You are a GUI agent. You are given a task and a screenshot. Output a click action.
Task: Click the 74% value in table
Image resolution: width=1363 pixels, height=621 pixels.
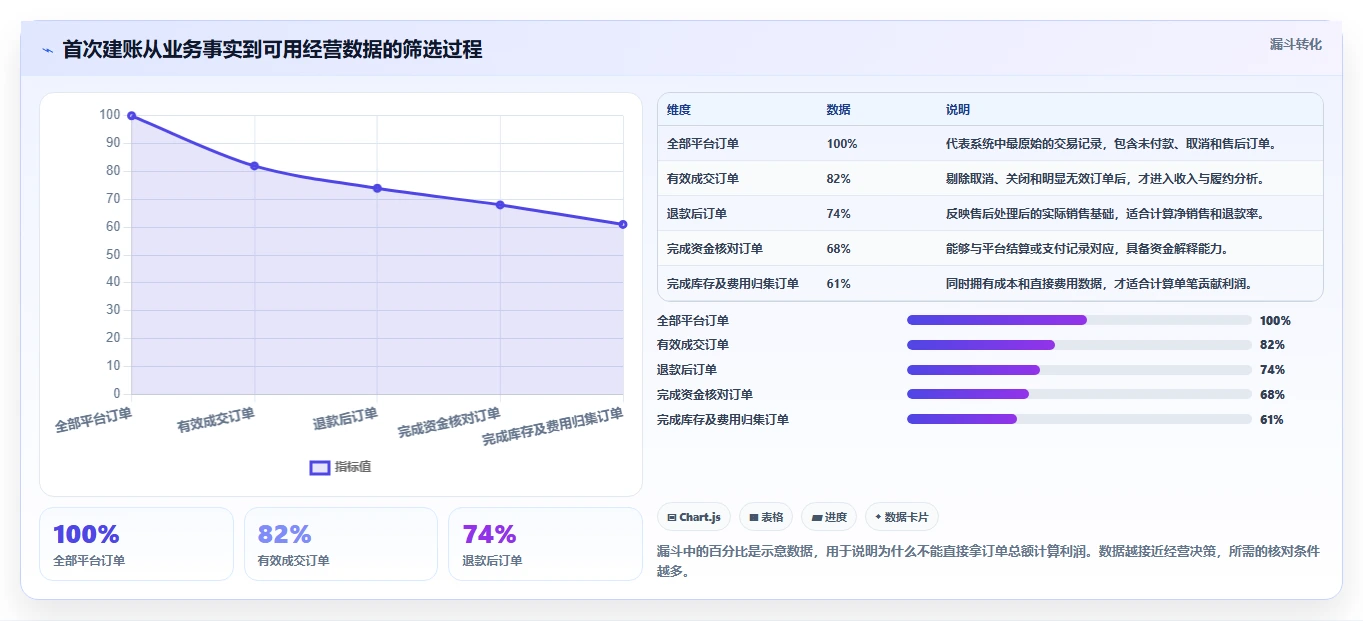(x=839, y=214)
